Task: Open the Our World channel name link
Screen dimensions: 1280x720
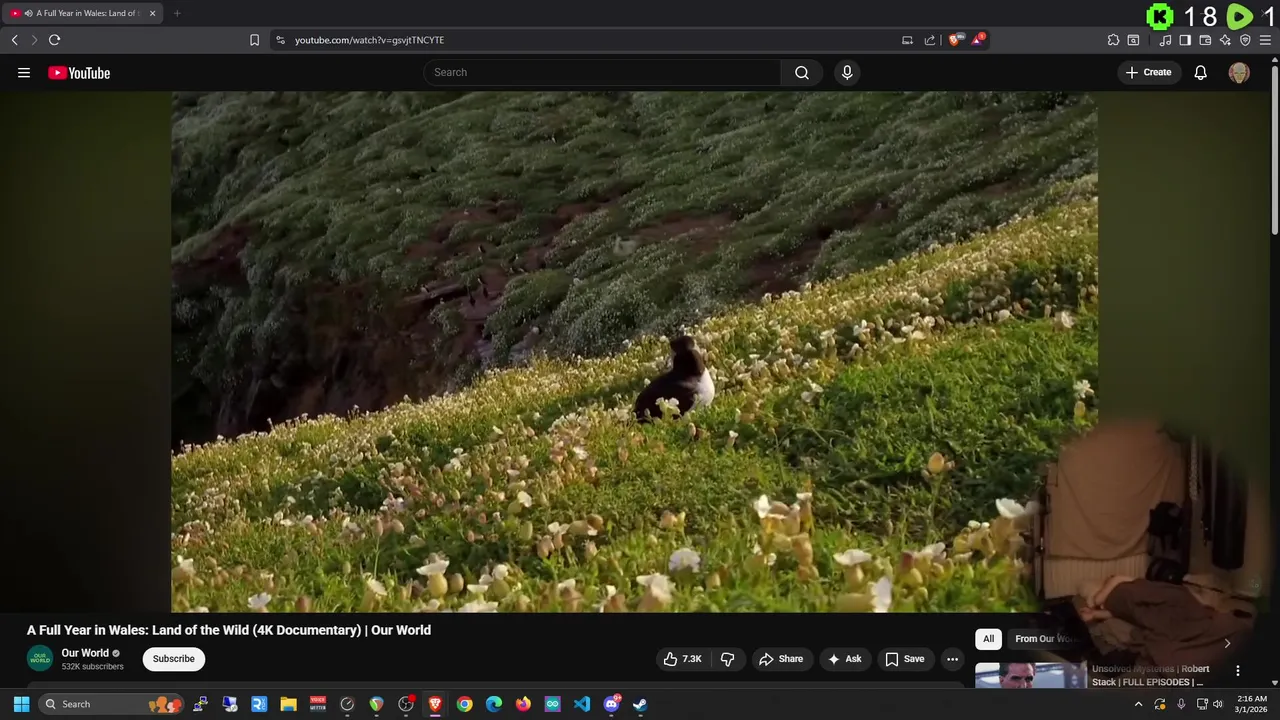Action: coord(85,653)
